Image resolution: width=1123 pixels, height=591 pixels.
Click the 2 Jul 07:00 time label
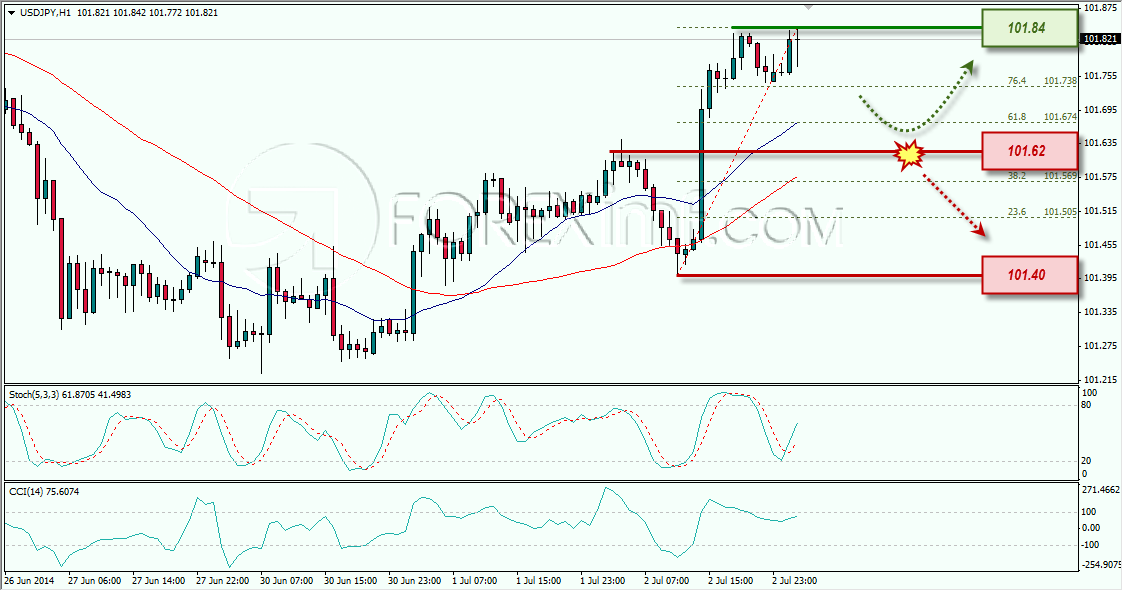(x=667, y=580)
